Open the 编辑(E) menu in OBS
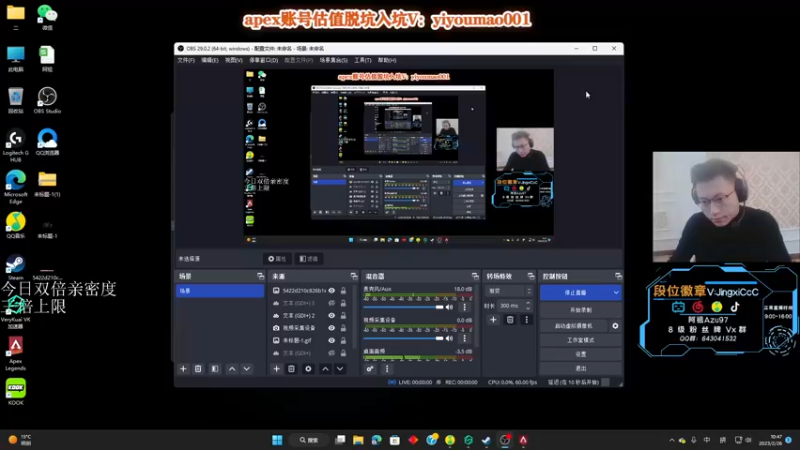Image resolution: width=800 pixels, height=450 pixels. tap(210, 60)
